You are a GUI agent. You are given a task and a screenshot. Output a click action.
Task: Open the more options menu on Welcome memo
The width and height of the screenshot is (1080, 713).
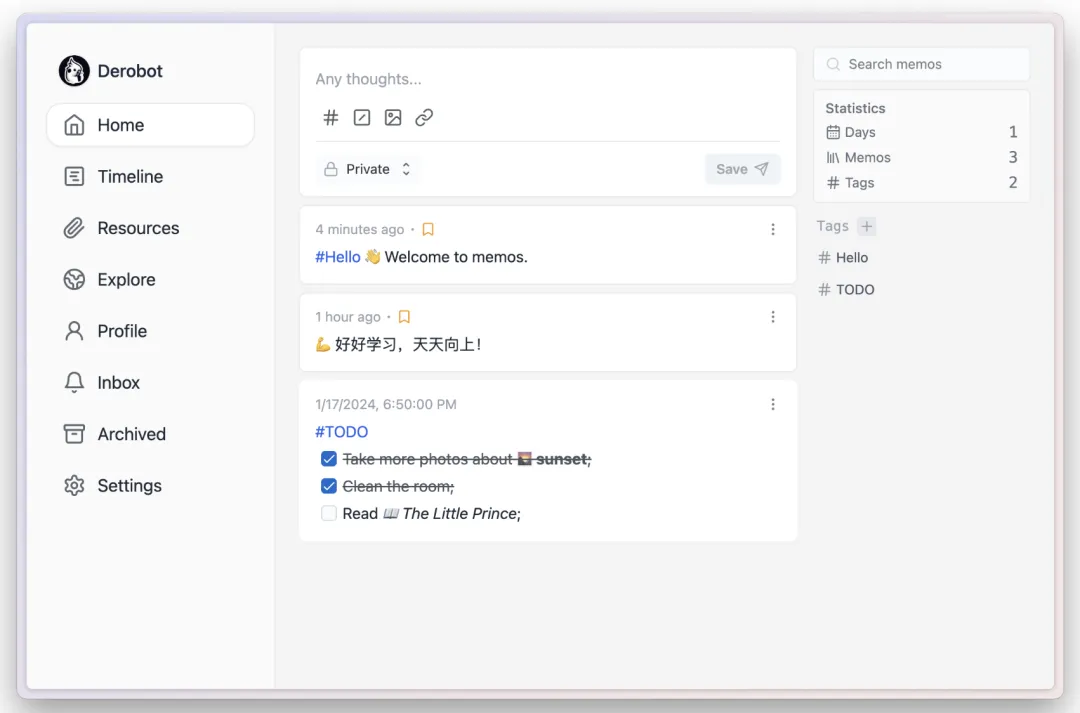(x=773, y=229)
